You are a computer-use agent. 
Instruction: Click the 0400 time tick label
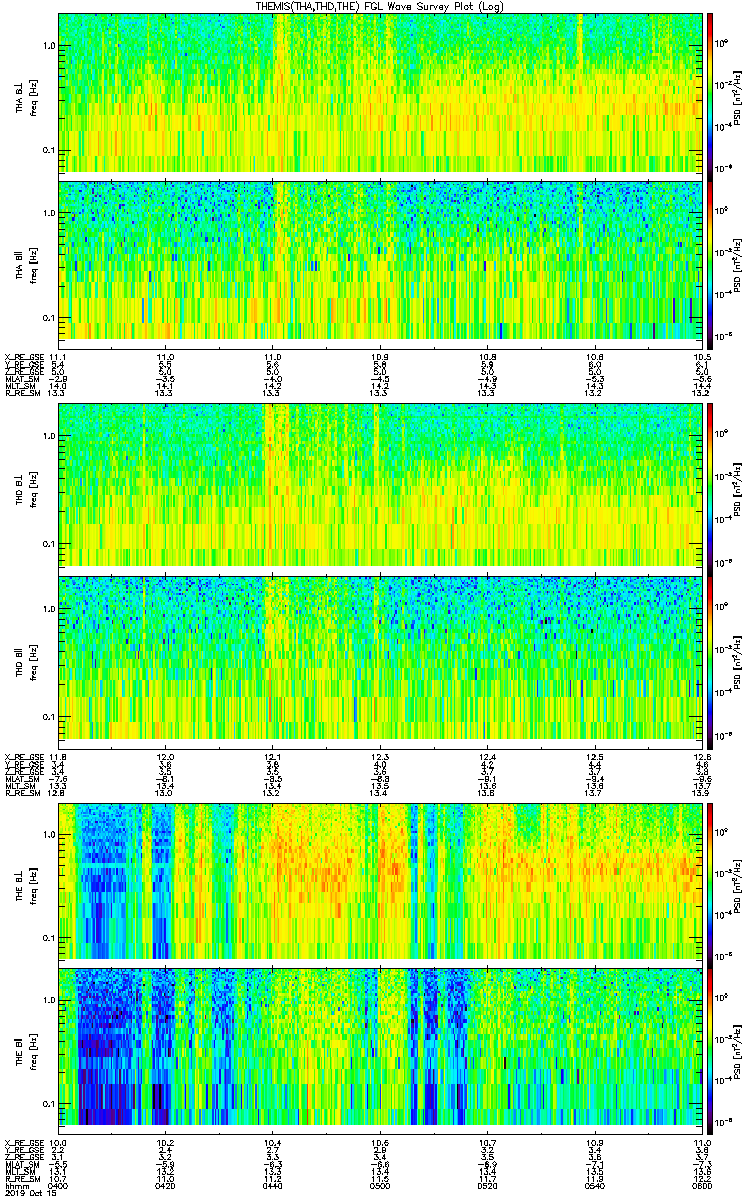pyautogui.click(x=59, y=1184)
